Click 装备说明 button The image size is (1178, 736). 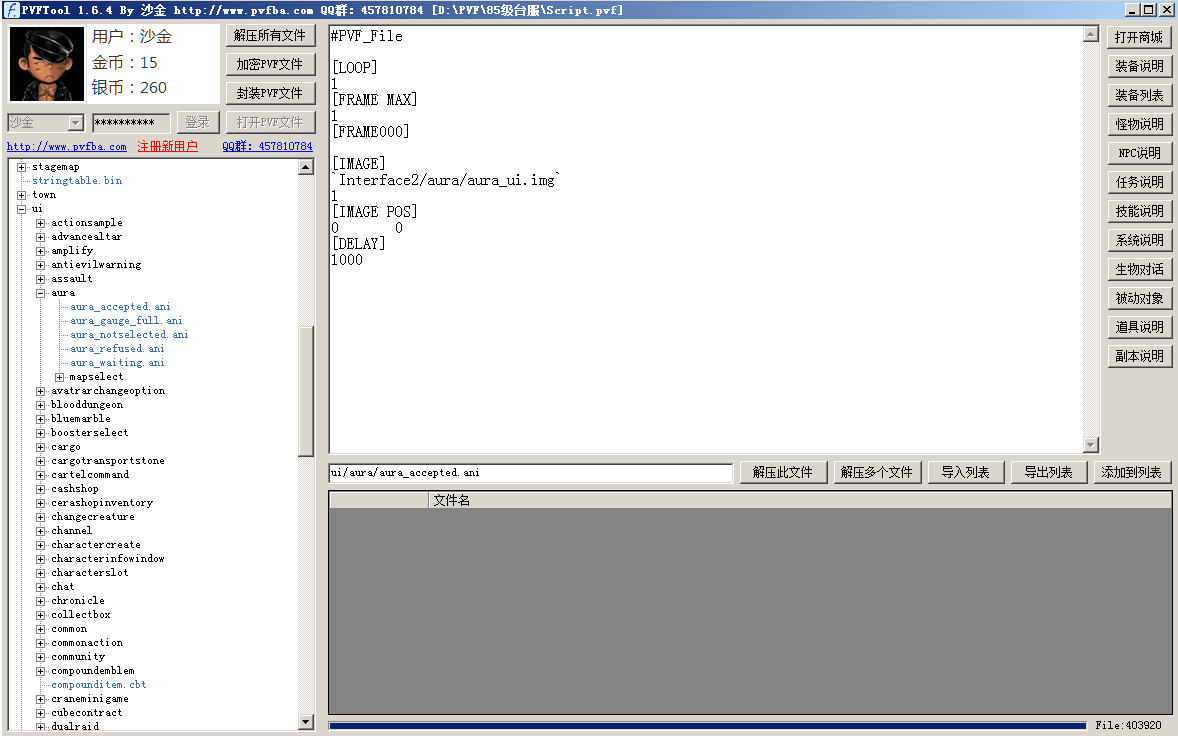pos(1139,66)
